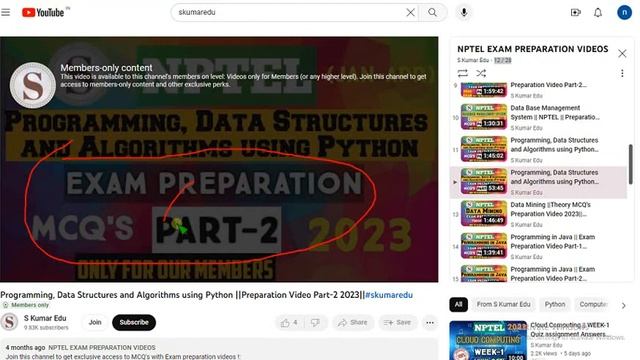Click the magnifying glass search button
The height and width of the screenshot is (360, 640).
point(433,13)
